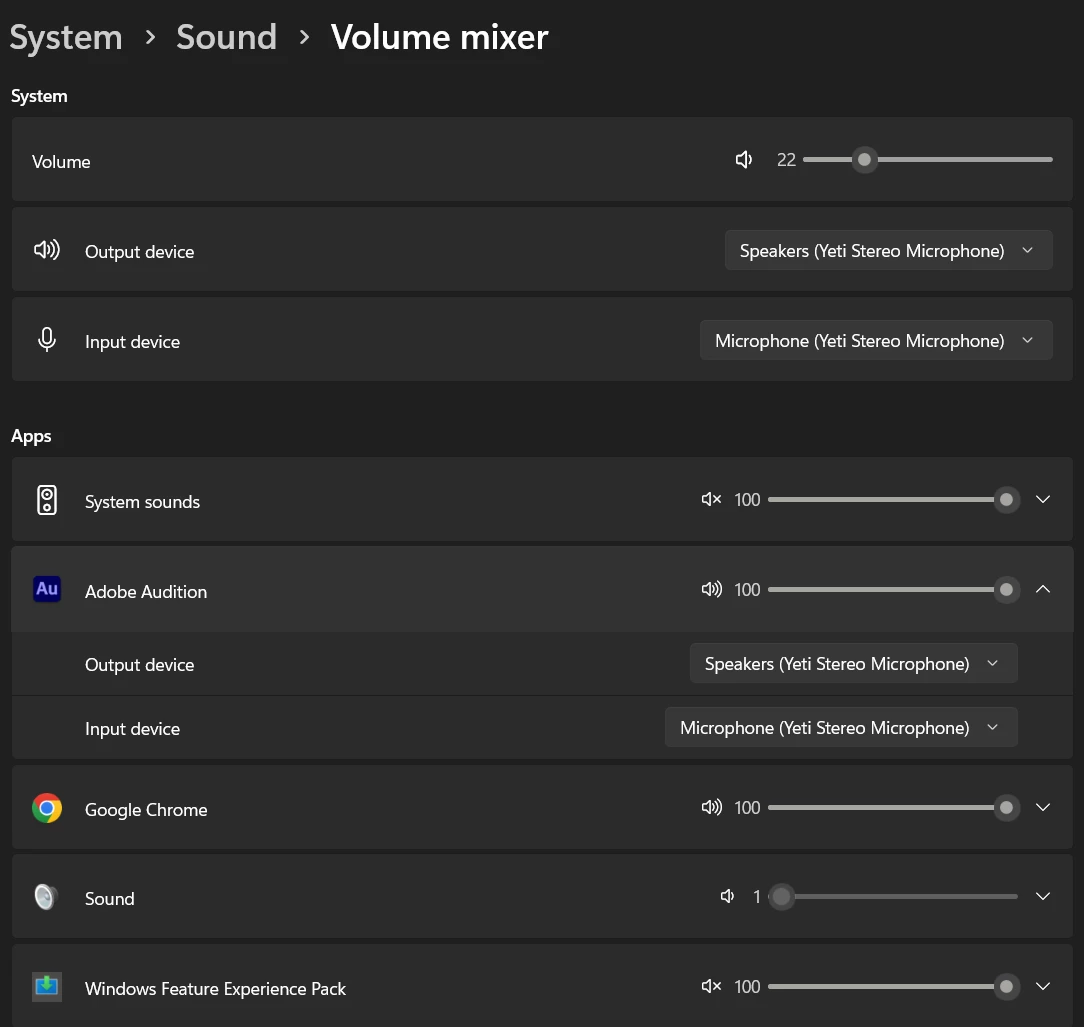Unmute Windows Feature Experience Pack
1084x1027 pixels.
point(711,987)
